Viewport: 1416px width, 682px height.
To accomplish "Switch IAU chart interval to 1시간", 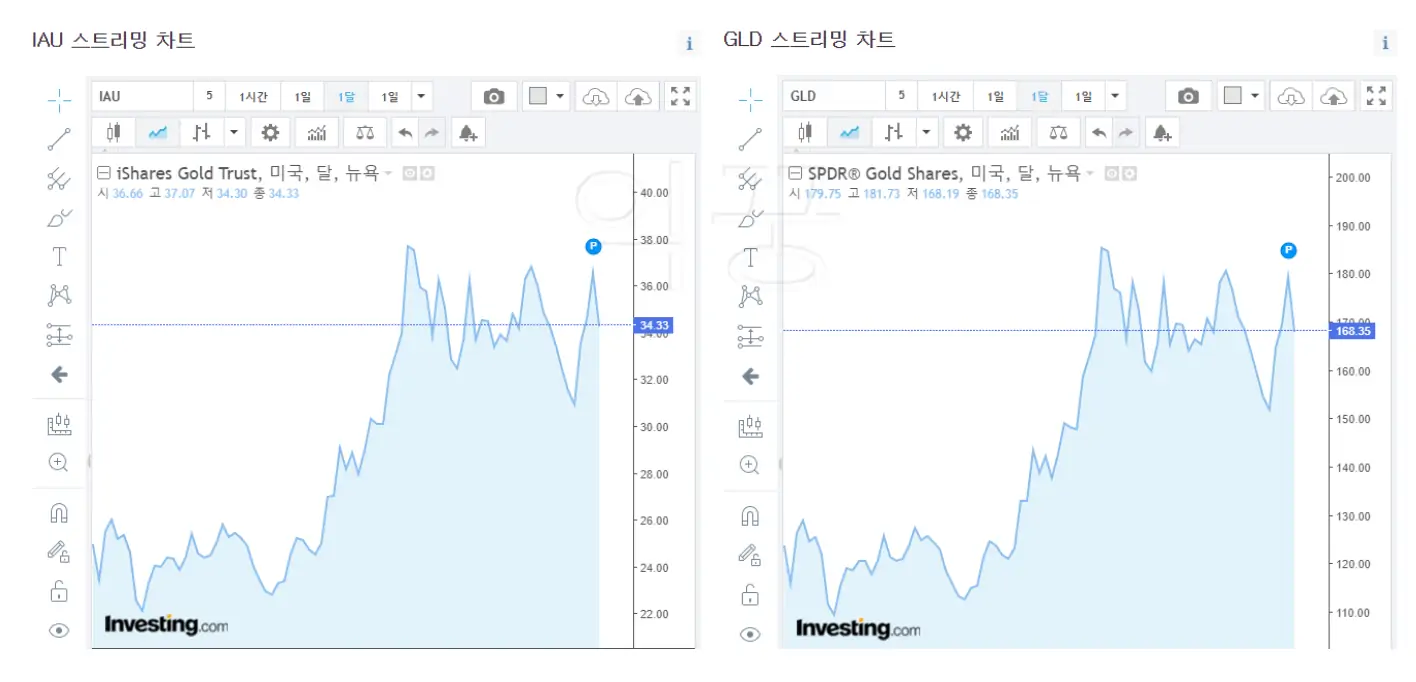I will point(254,95).
